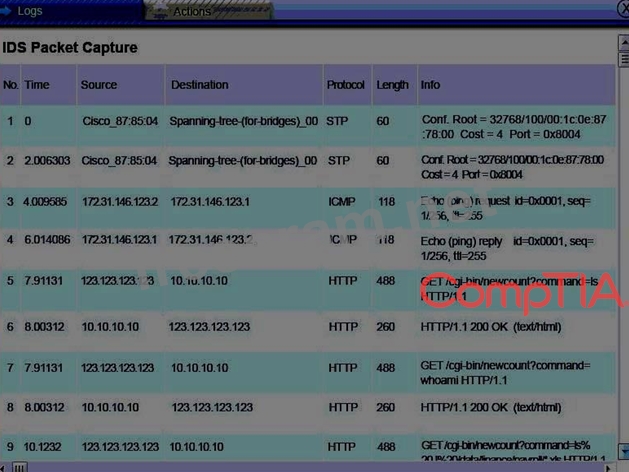Select destination 10.10.10.10 in row 5

[x=199, y=281]
